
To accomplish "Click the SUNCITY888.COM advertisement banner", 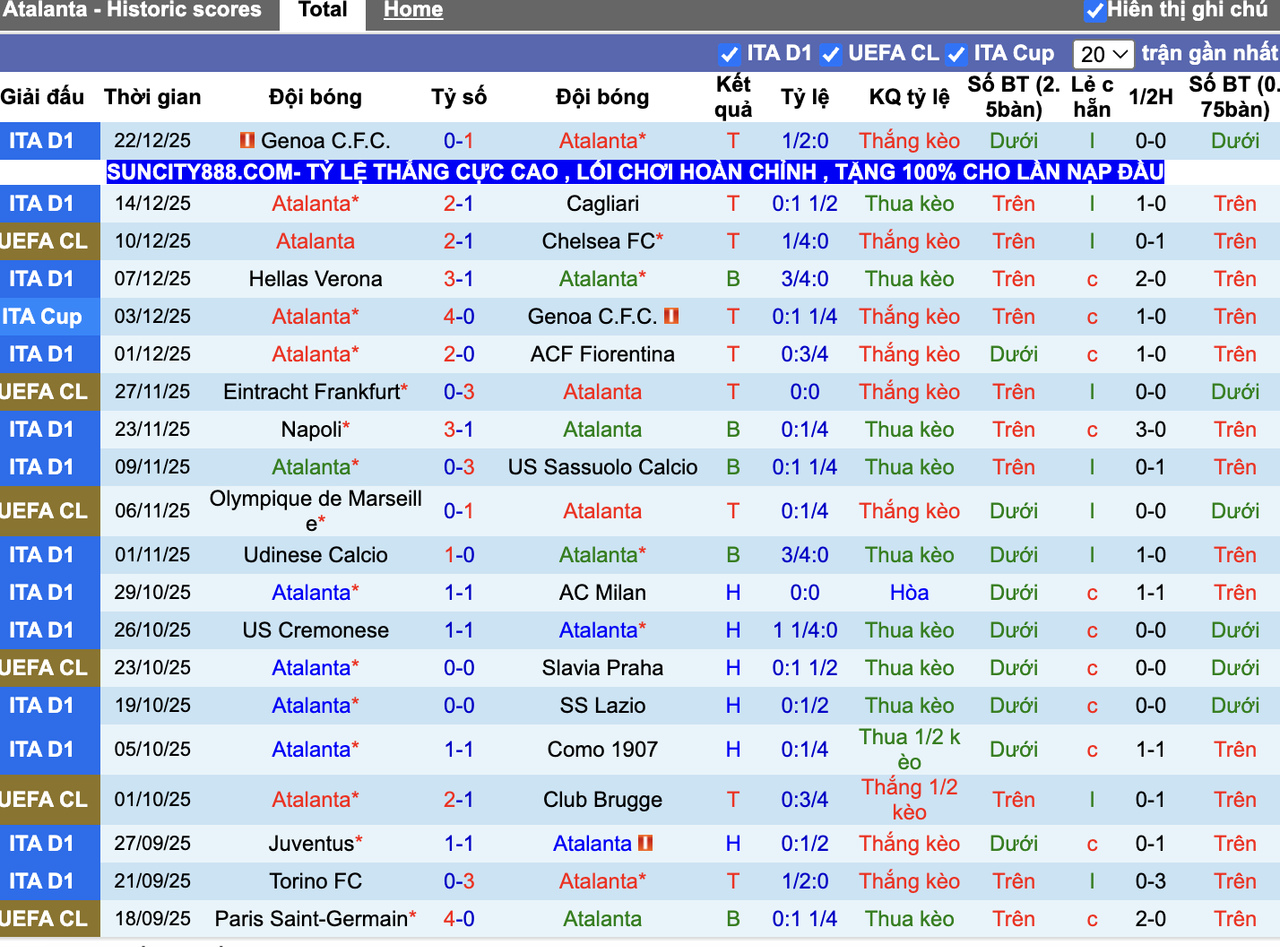I will 635,172.
